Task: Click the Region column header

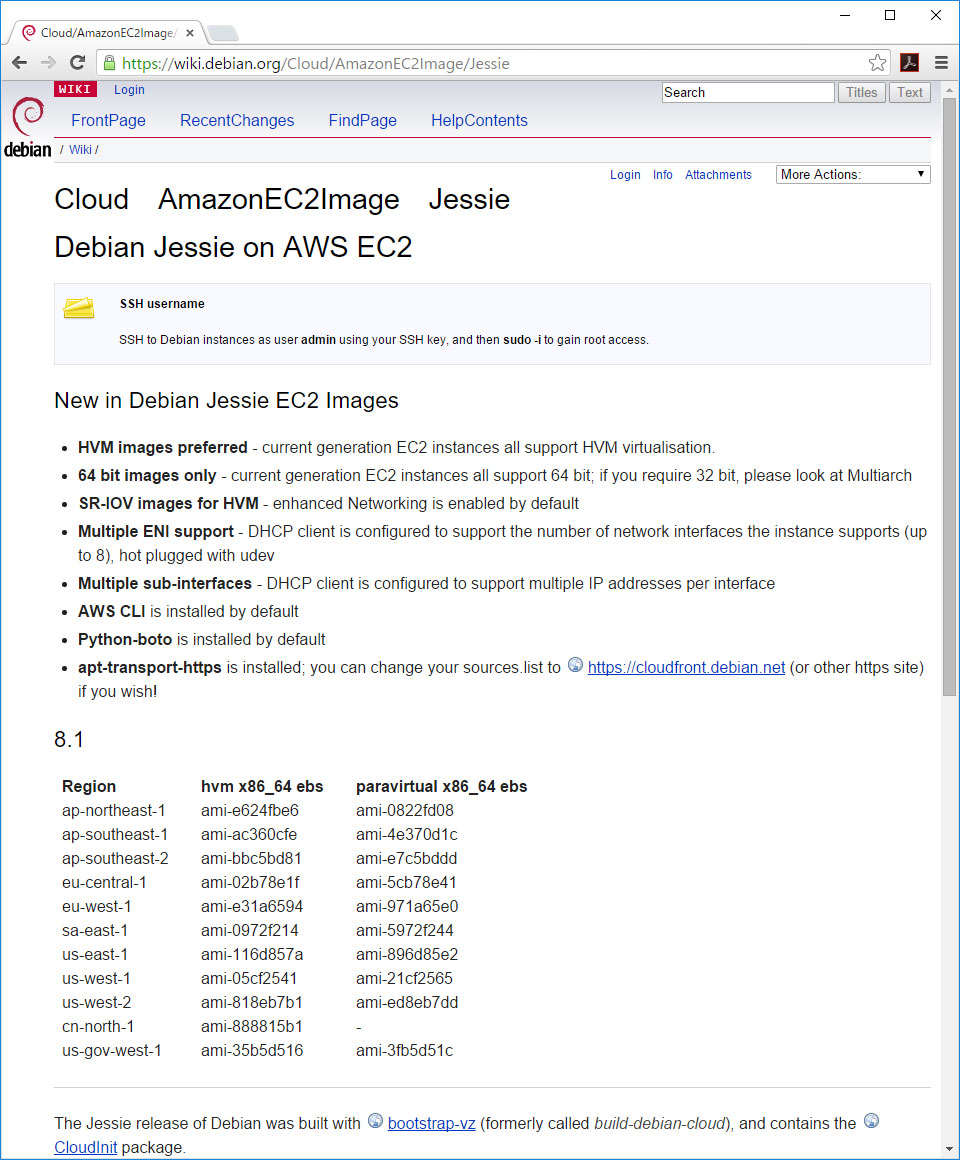Action: pos(89,786)
